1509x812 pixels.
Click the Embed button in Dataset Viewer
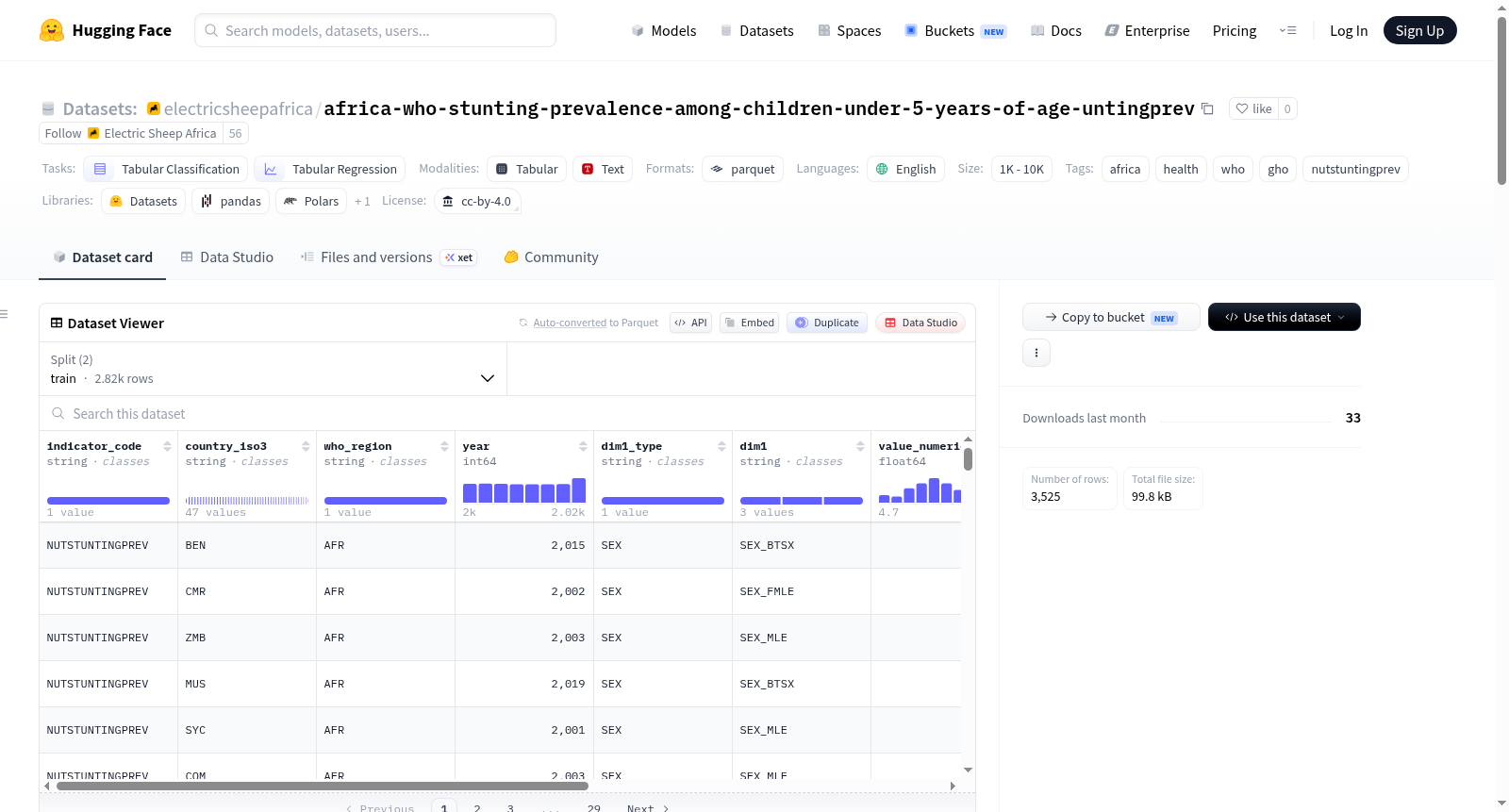tap(750, 323)
